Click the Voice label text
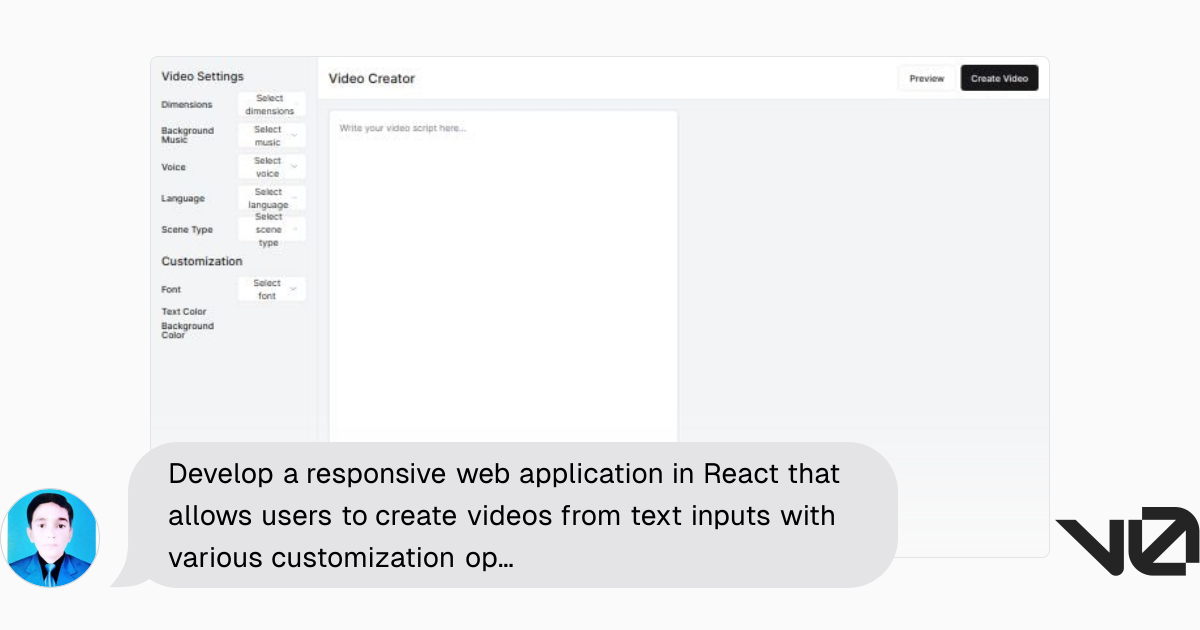 [173, 167]
